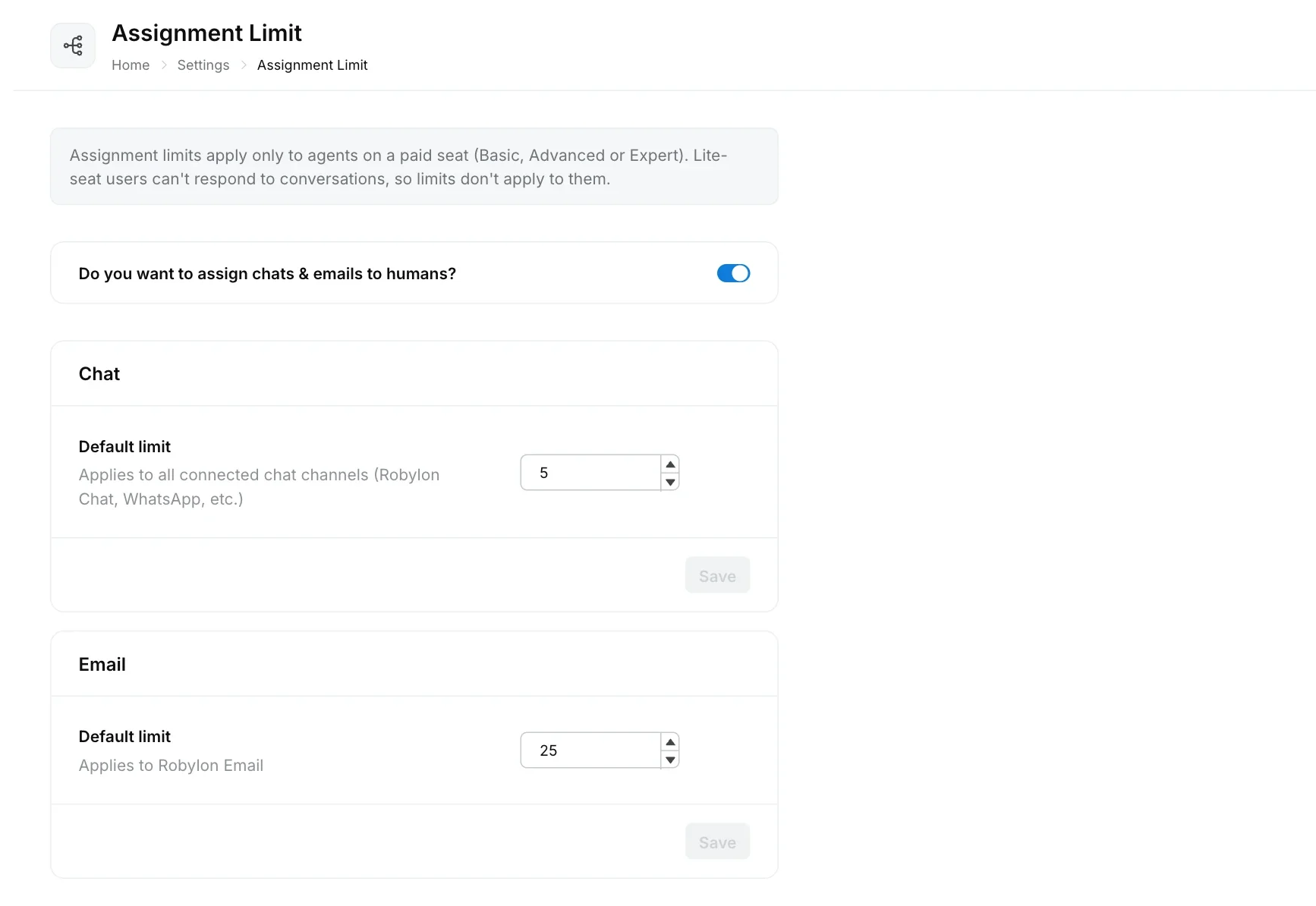Click the paid seat info notice text
The image size is (1316, 906).
tap(398, 167)
